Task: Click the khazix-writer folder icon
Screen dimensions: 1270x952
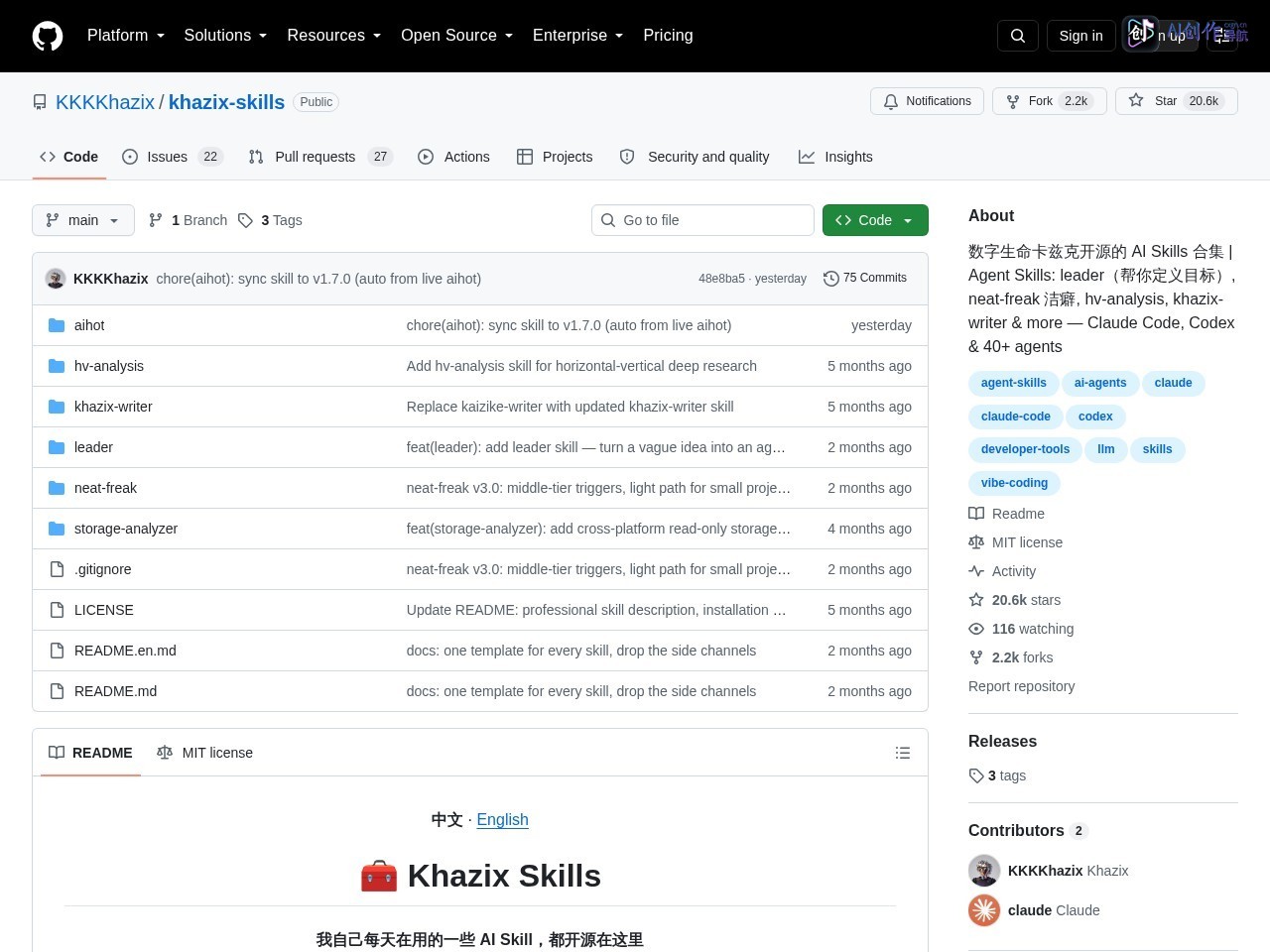Action: pyautogui.click(x=57, y=407)
